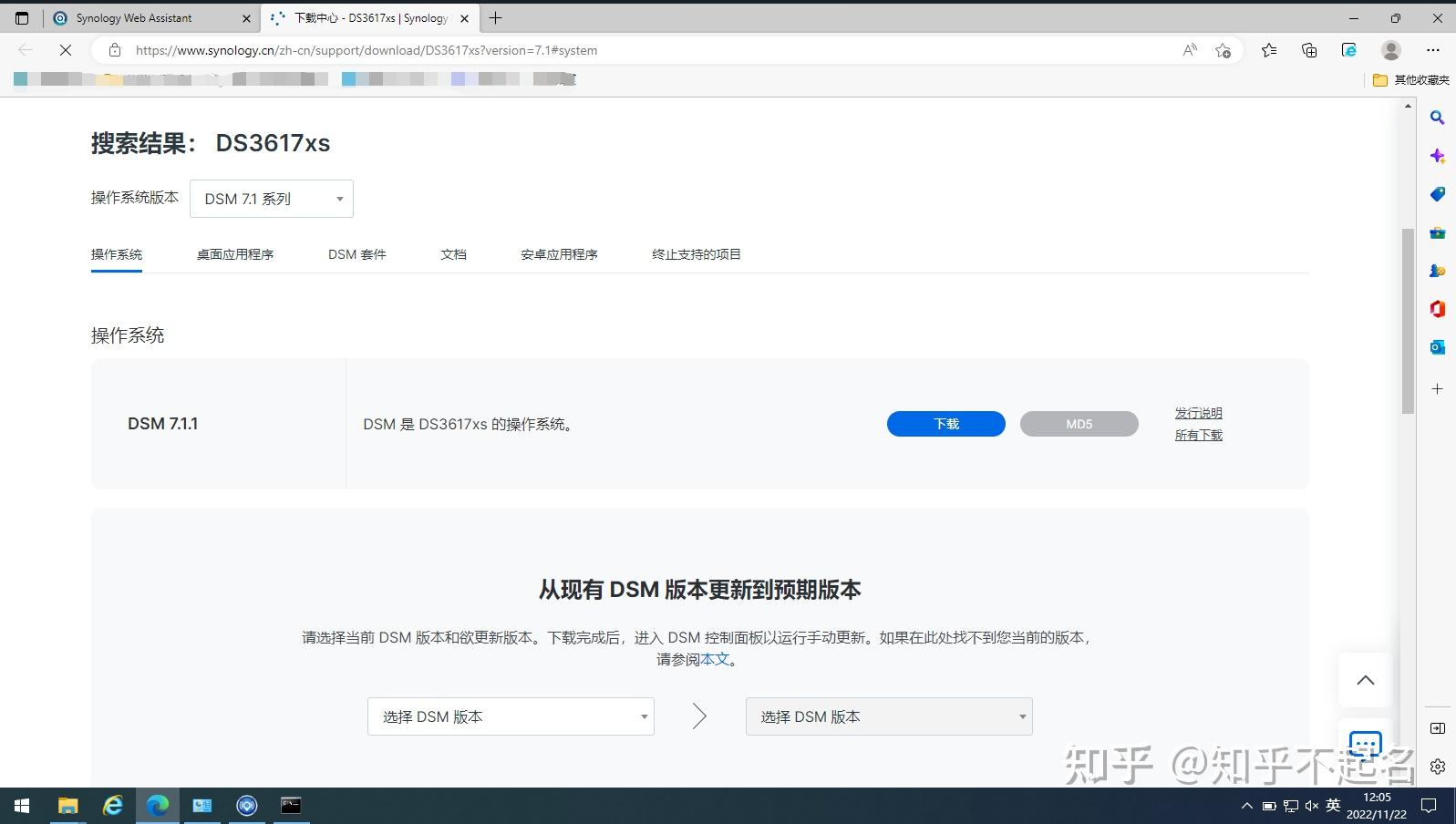The image size is (1456, 824).
Task: Open the 所有下载 link
Action: 1198,435
